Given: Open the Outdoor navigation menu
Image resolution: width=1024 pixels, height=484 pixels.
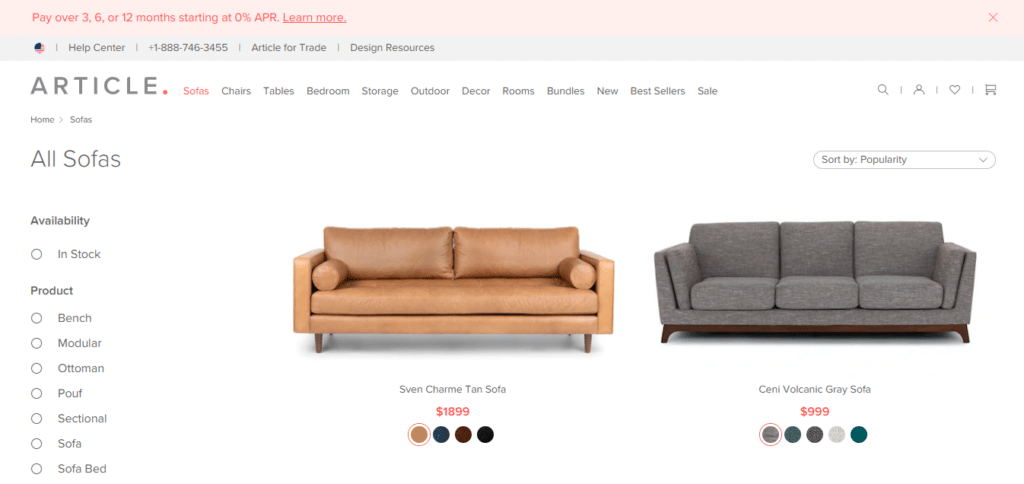Looking at the screenshot, I should (x=430, y=91).
